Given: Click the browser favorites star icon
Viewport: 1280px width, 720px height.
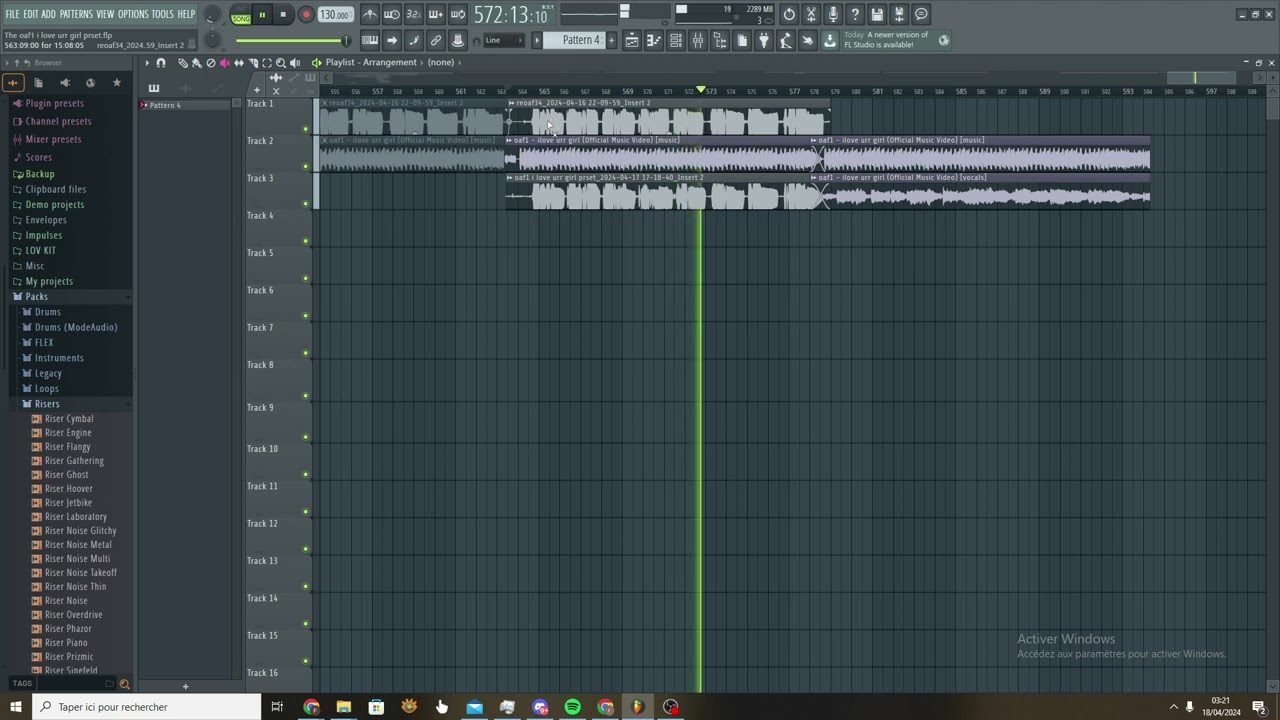Looking at the screenshot, I should tap(116, 82).
